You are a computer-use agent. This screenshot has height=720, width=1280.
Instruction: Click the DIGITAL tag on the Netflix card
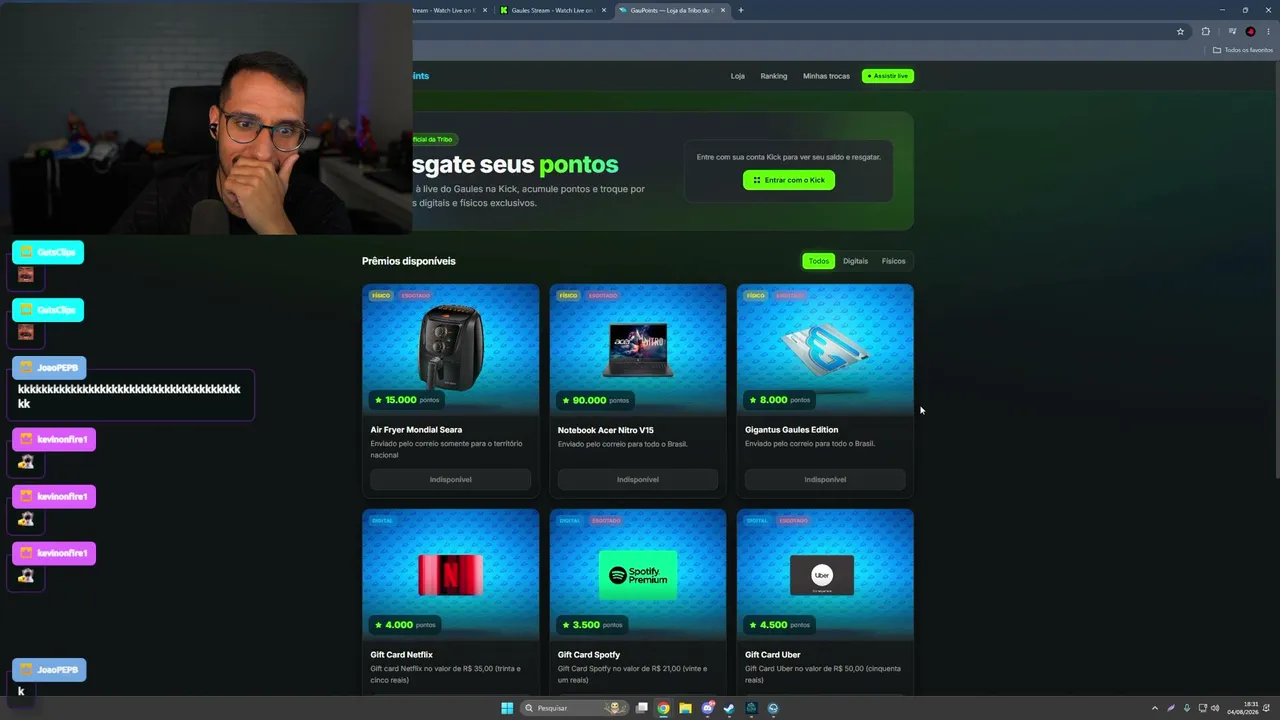382,521
